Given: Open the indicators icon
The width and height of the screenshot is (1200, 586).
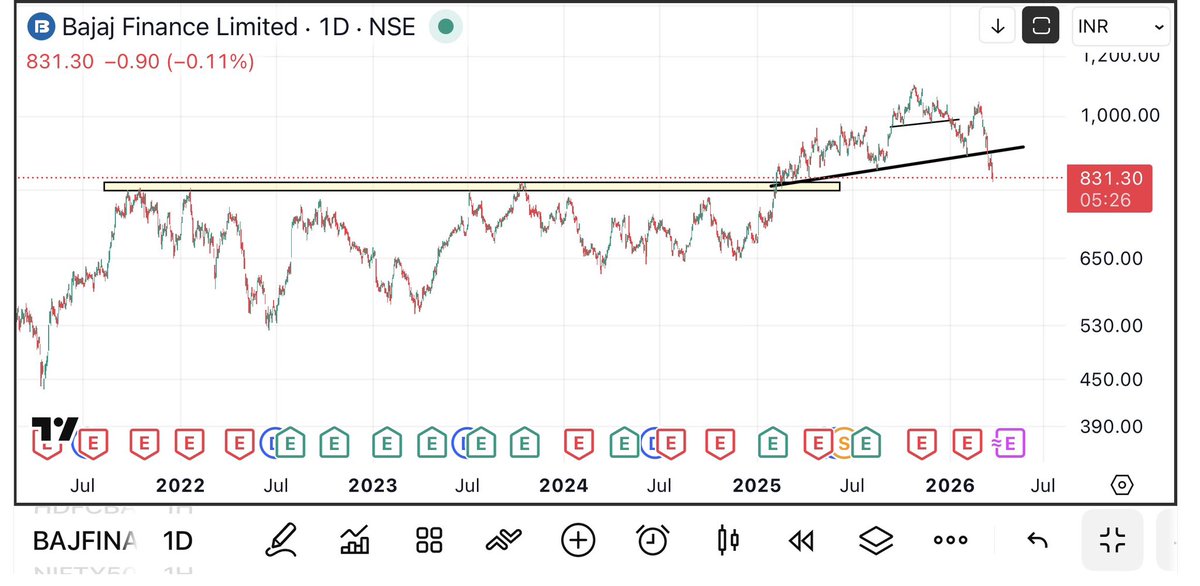Looking at the screenshot, I should click(354, 540).
